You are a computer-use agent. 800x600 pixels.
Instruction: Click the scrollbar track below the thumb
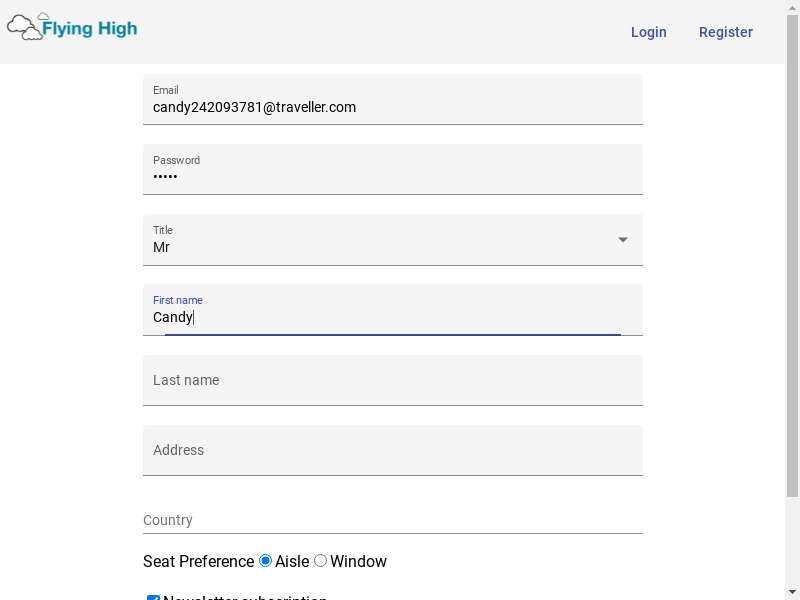click(792, 540)
